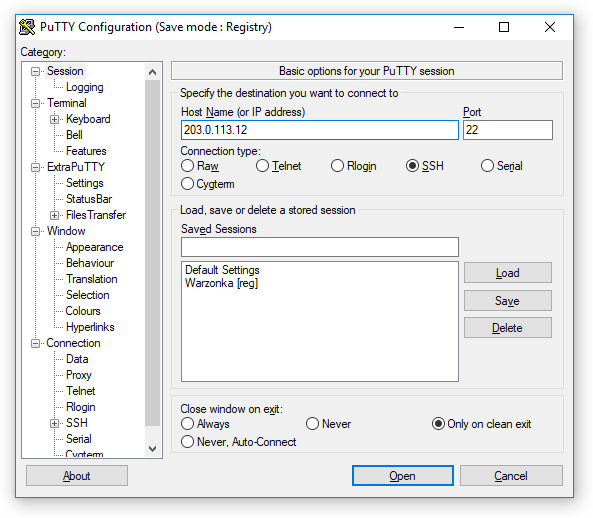Expand the Keyboard tree node
The height and width of the screenshot is (518, 593).
pyautogui.click(x=54, y=119)
